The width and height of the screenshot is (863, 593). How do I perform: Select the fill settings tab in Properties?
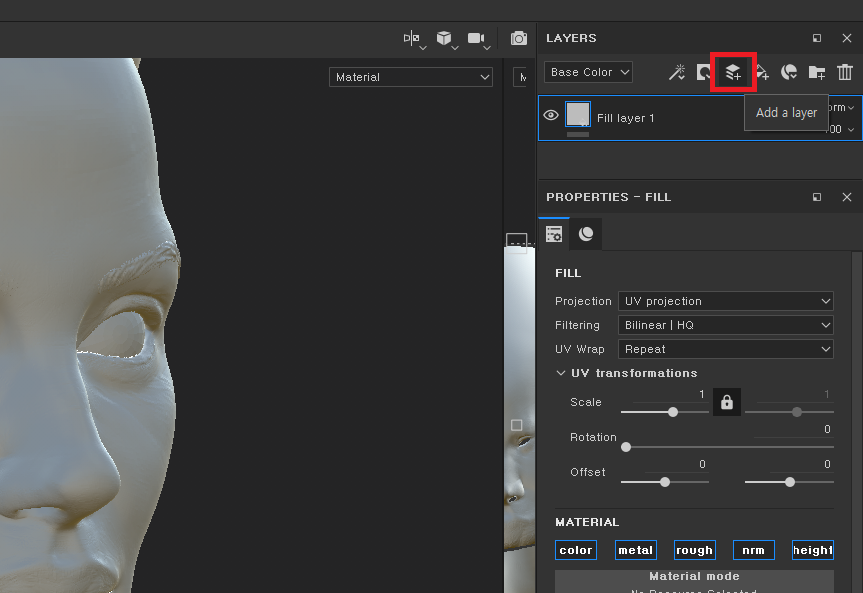point(554,233)
